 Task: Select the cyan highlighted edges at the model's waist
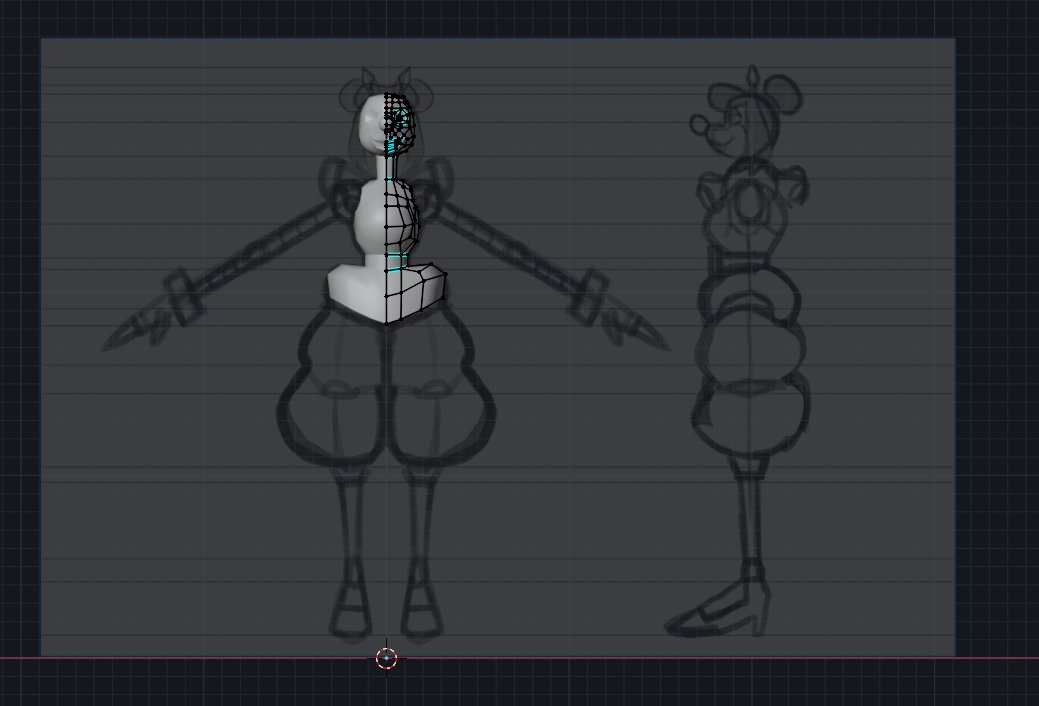(395, 262)
